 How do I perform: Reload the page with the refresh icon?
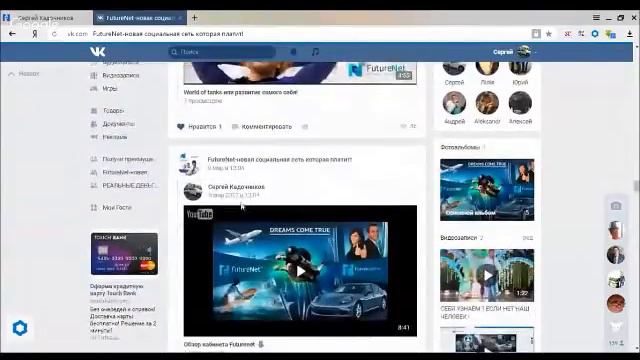(x=54, y=34)
